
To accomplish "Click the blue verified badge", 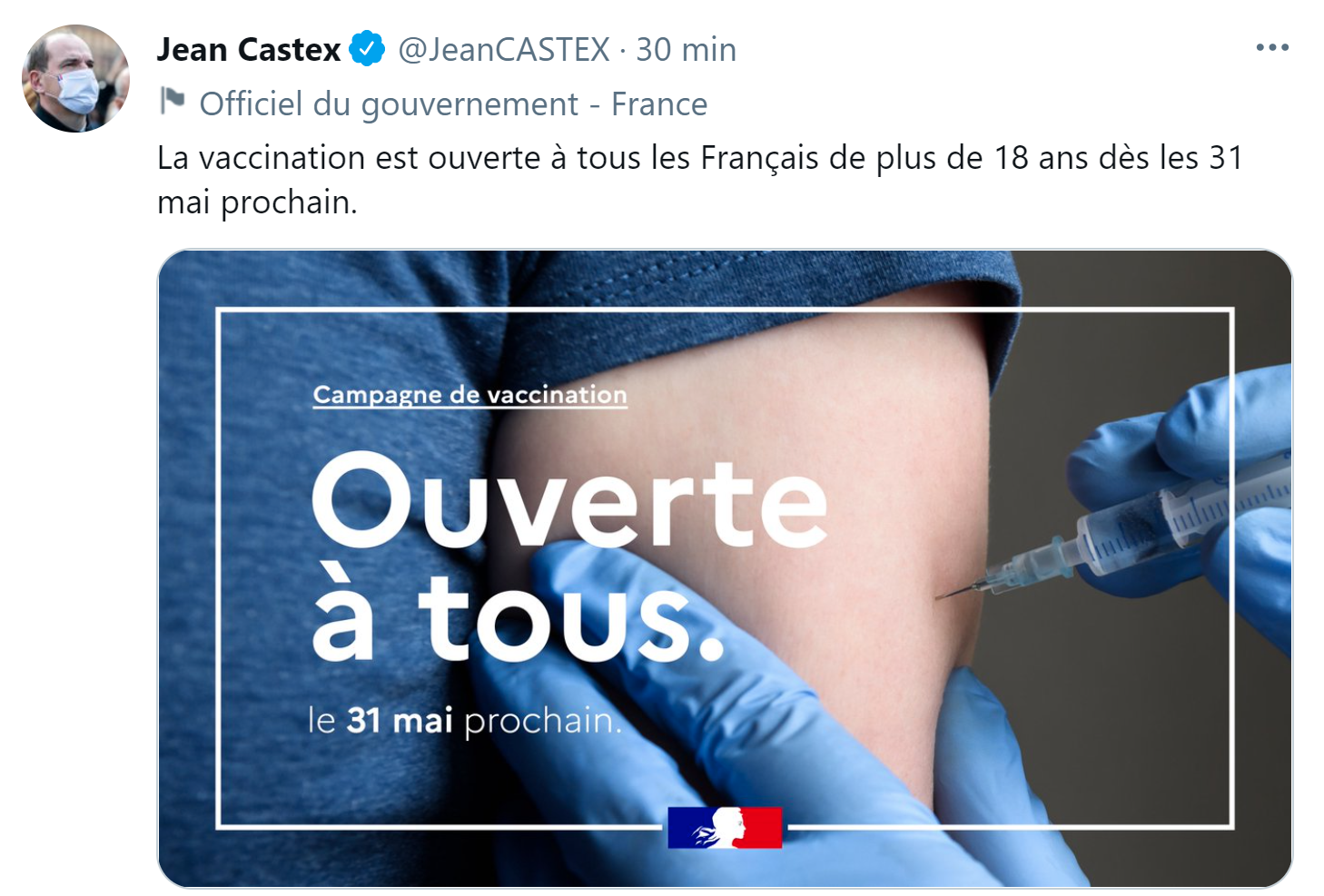I will (x=367, y=49).
